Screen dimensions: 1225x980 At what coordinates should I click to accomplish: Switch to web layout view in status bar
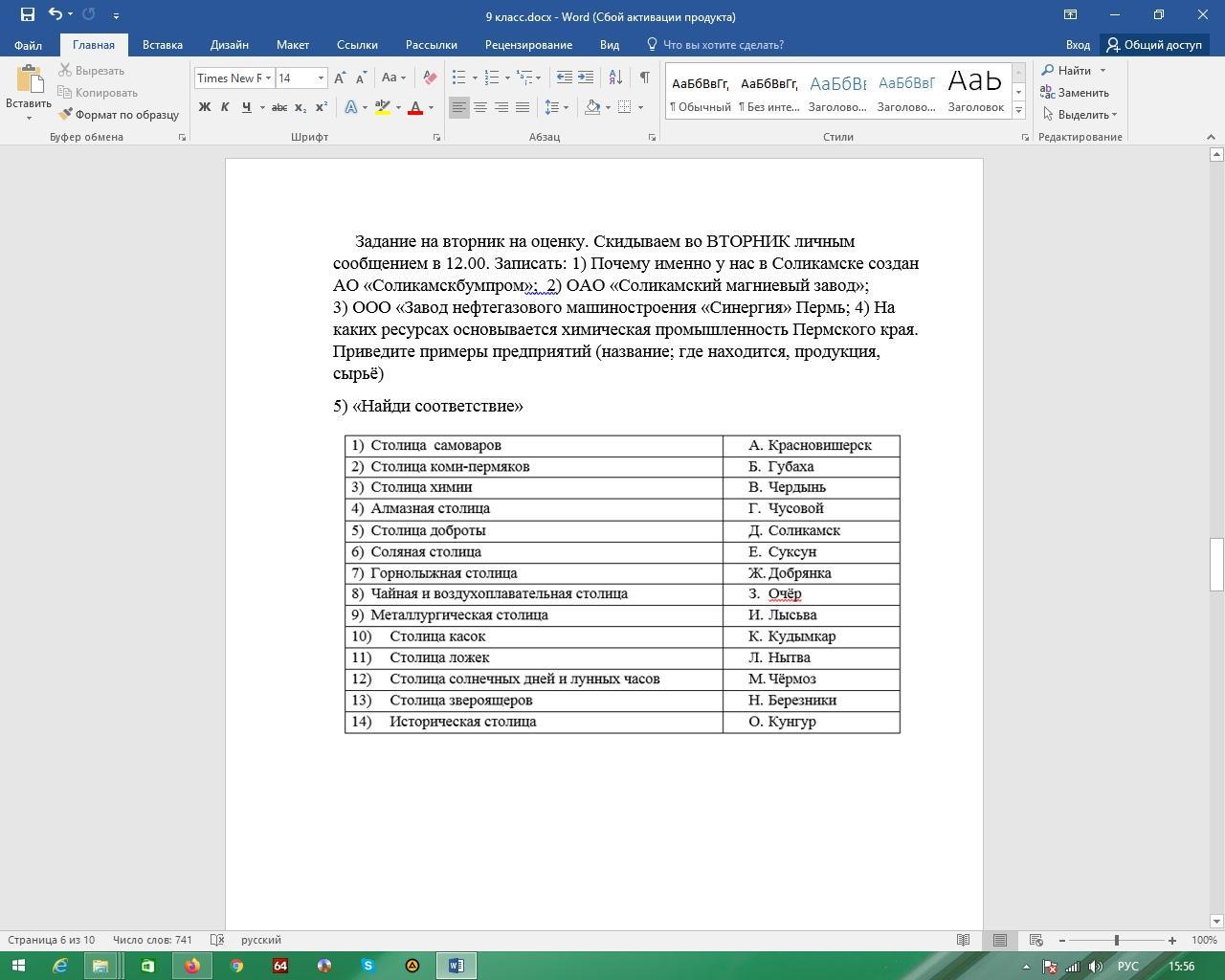click(1036, 940)
